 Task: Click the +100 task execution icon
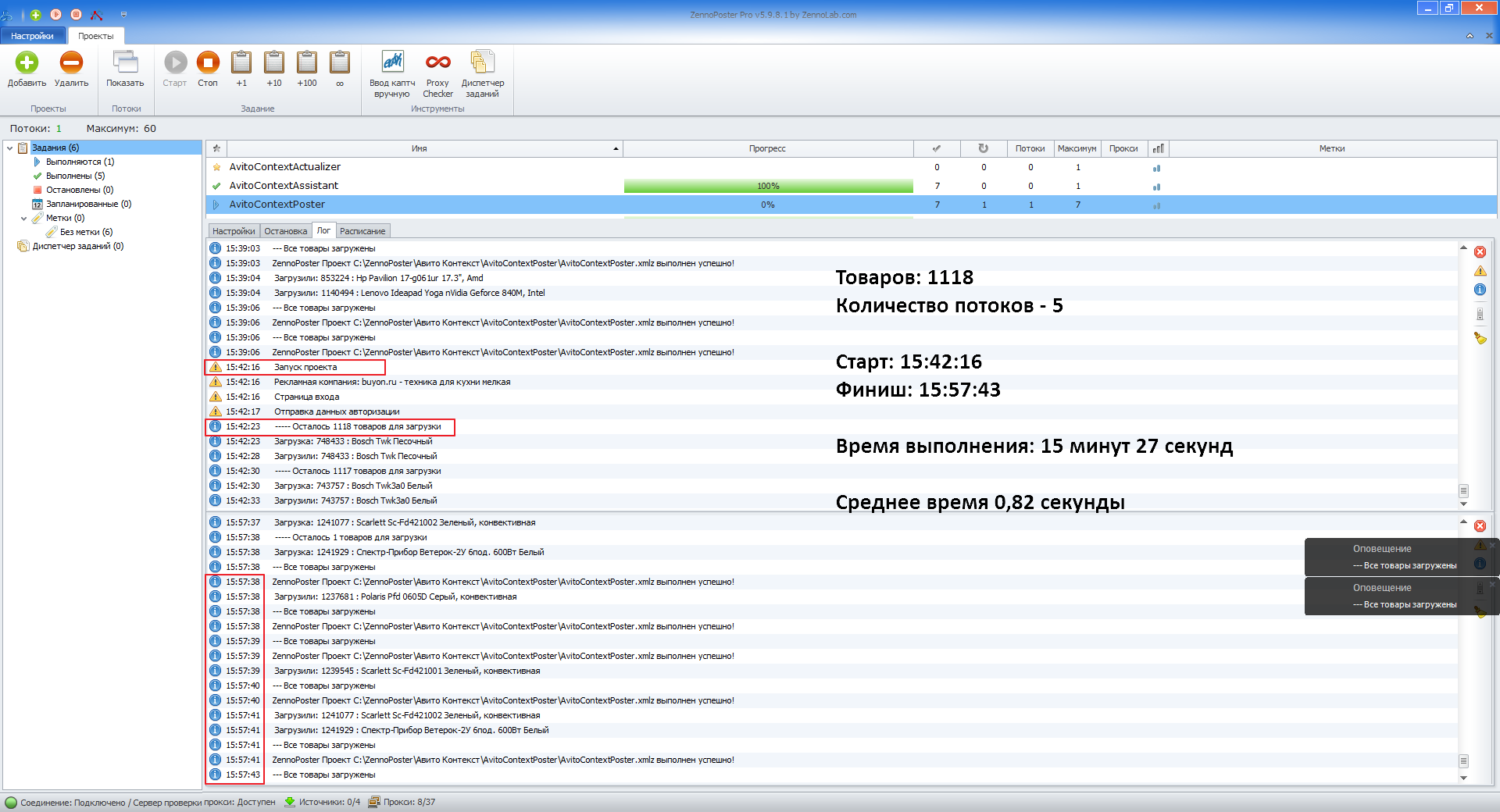coord(306,69)
